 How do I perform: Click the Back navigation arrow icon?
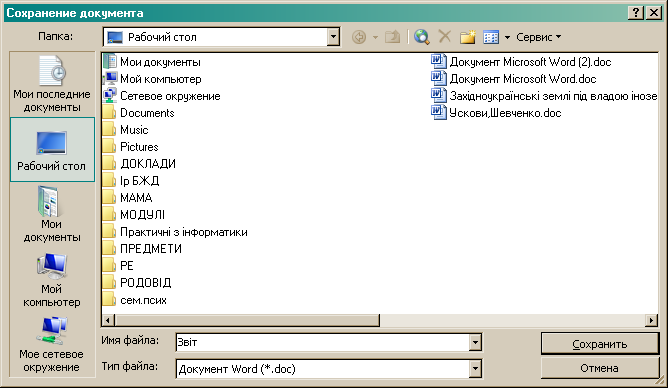359,37
